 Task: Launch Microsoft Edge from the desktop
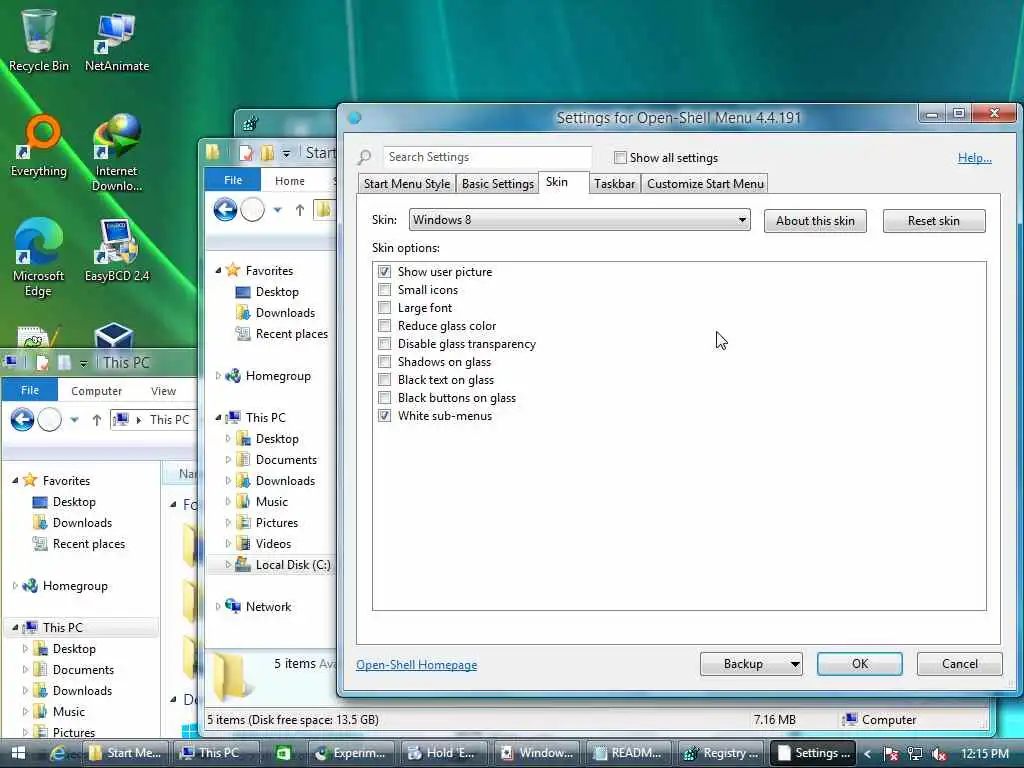pyautogui.click(x=39, y=256)
